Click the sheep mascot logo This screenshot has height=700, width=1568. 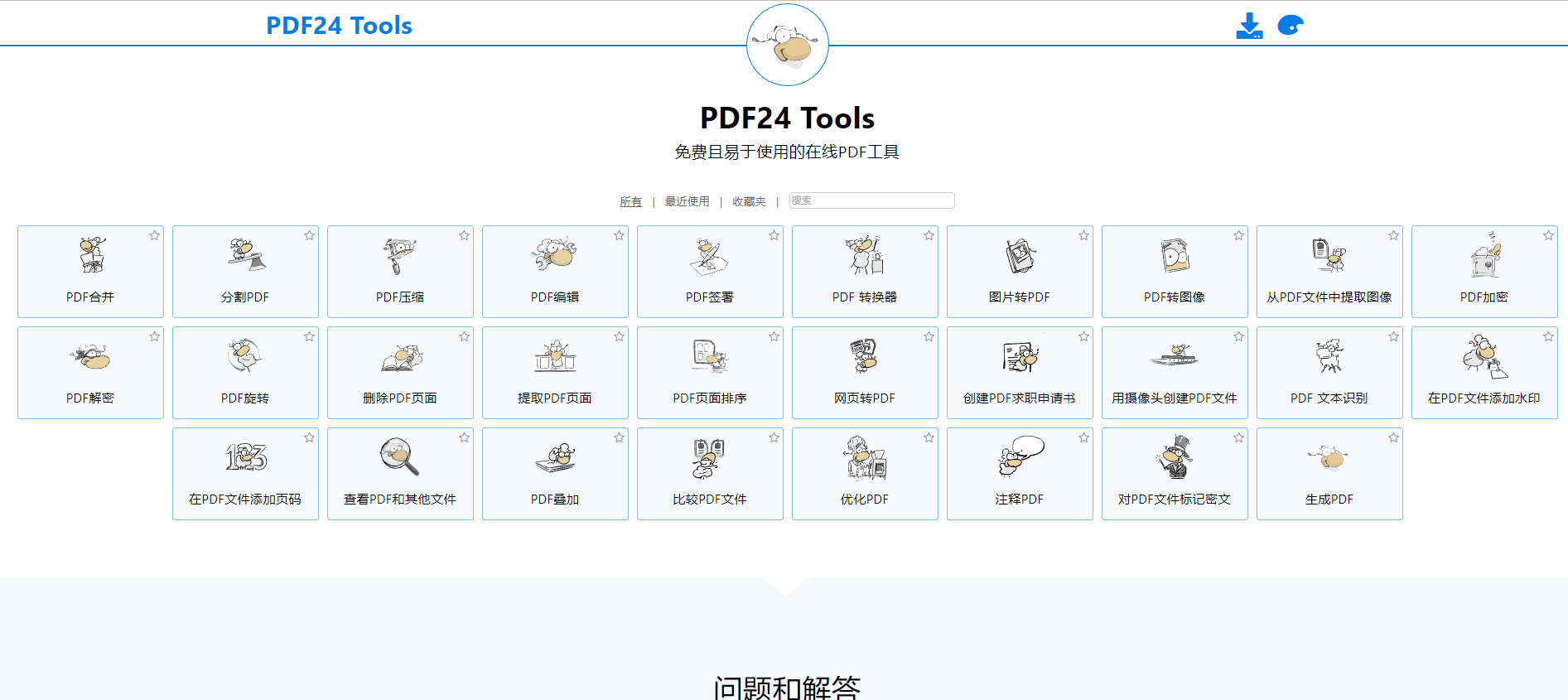(788, 45)
